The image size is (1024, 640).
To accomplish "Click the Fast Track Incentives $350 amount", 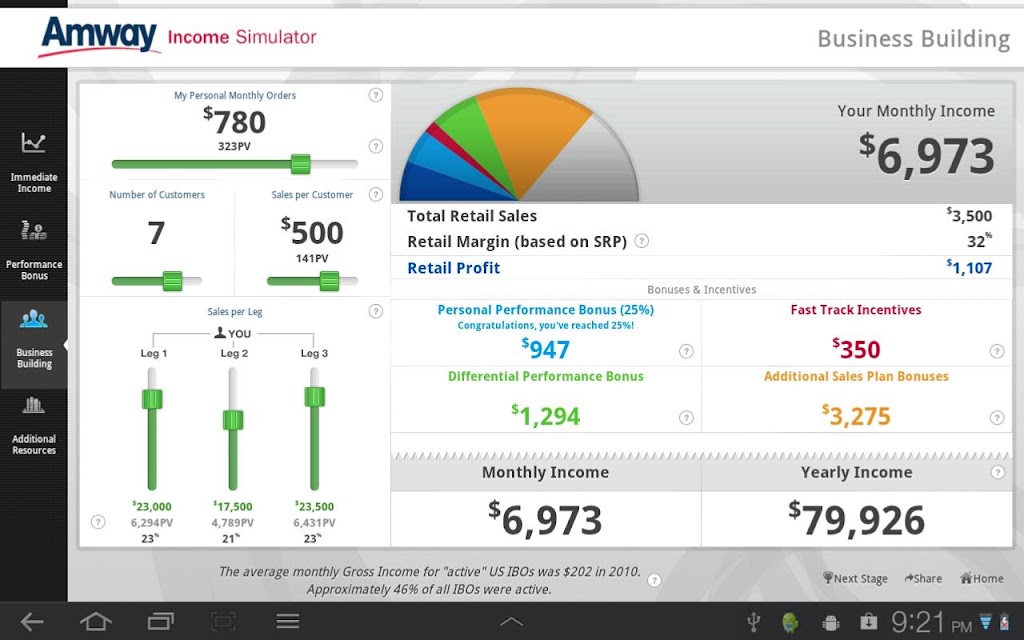I will [856, 349].
